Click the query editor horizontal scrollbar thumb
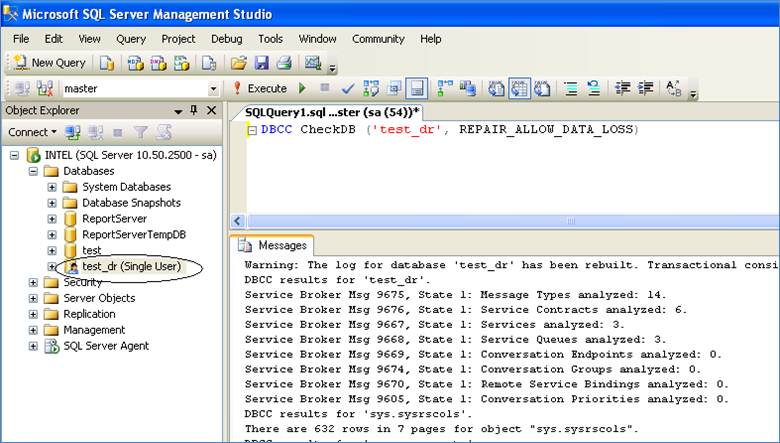The width and height of the screenshot is (780, 443). (x=512, y=221)
